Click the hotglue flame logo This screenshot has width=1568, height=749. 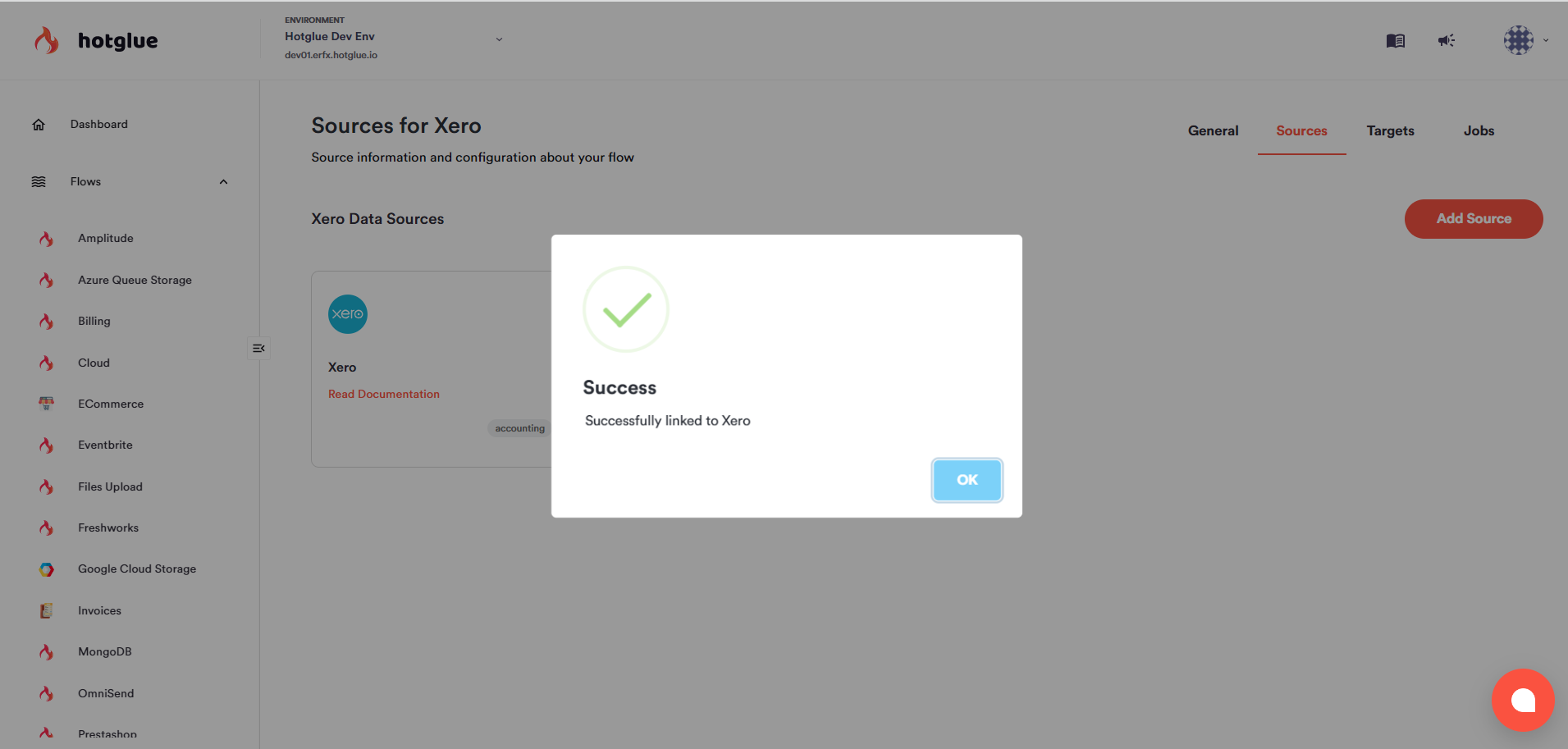pyautogui.click(x=47, y=39)
